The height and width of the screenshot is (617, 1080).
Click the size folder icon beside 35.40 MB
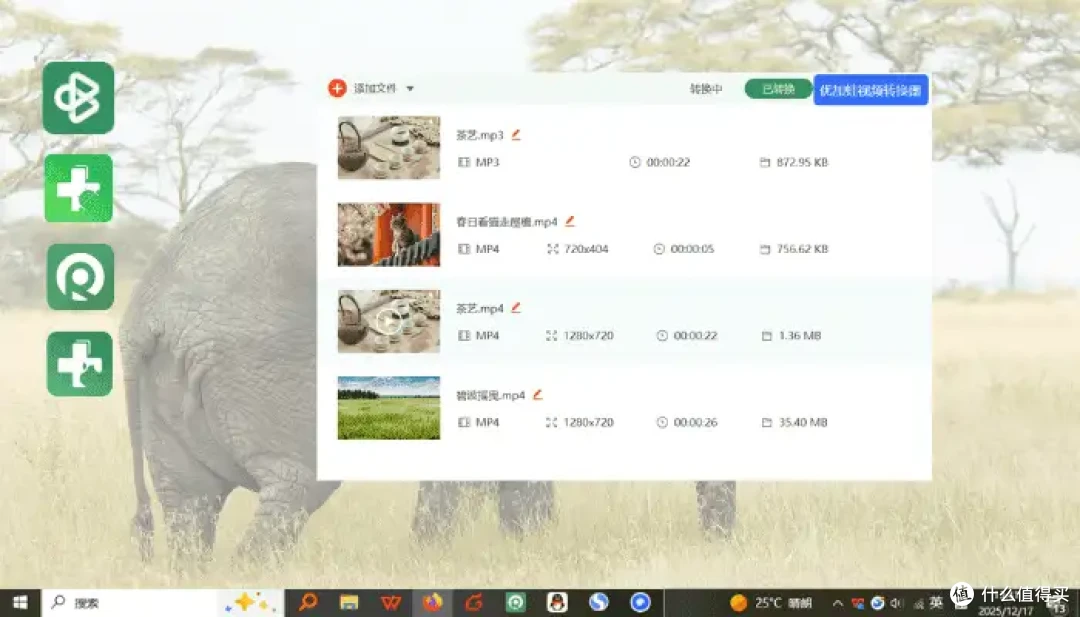coord(767,422)
